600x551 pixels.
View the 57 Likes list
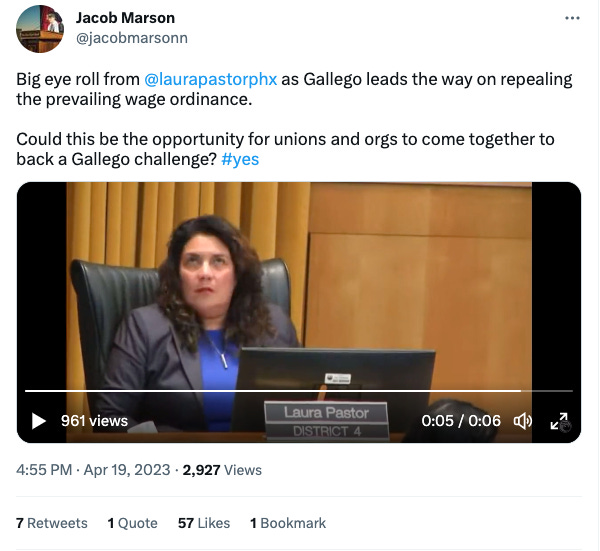click(204, 523)
